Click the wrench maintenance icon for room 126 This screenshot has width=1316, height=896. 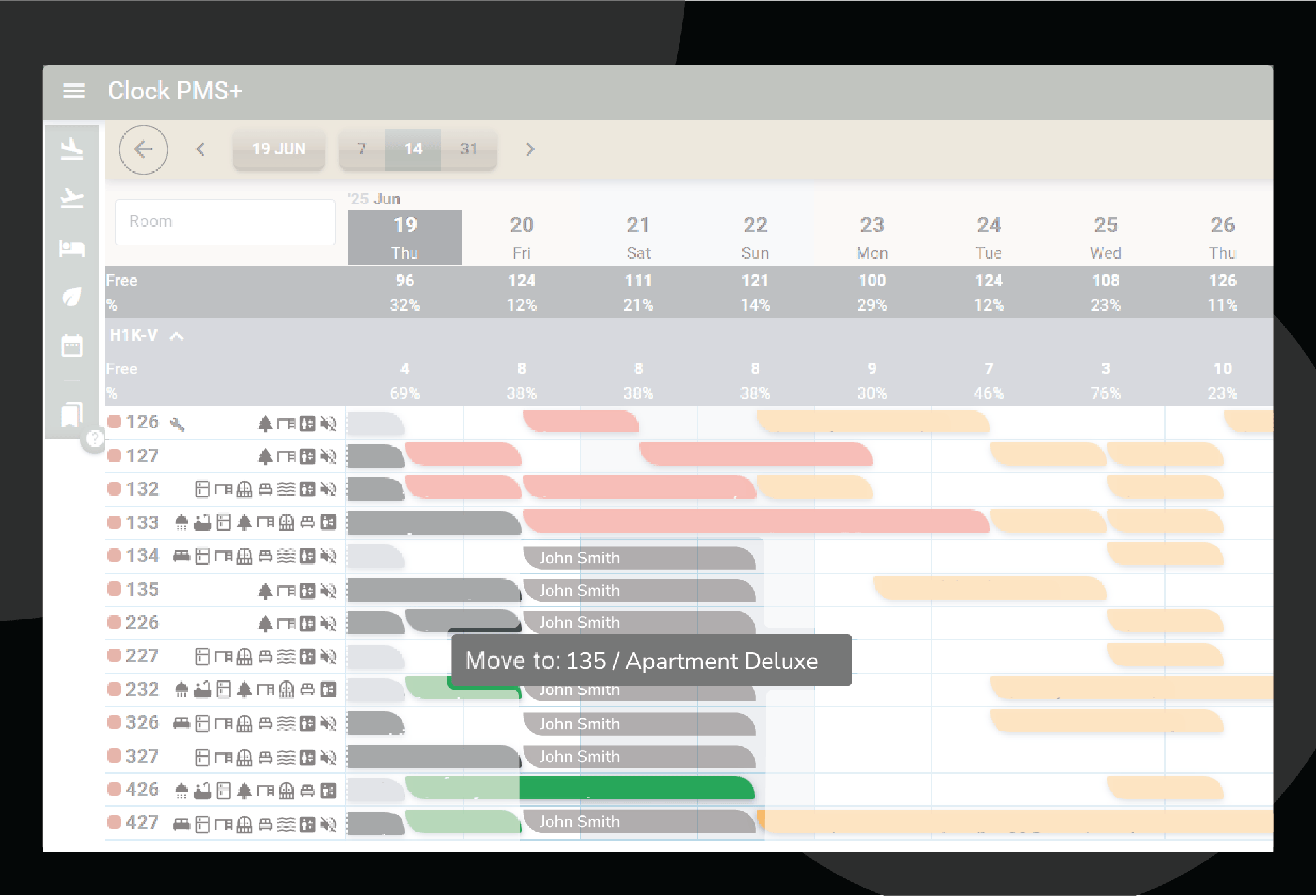tap(176, 425)
